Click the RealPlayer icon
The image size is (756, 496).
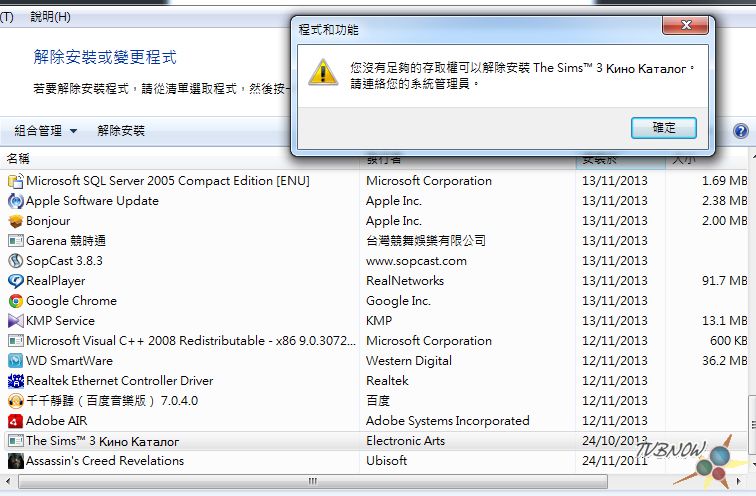click(15, 281)
